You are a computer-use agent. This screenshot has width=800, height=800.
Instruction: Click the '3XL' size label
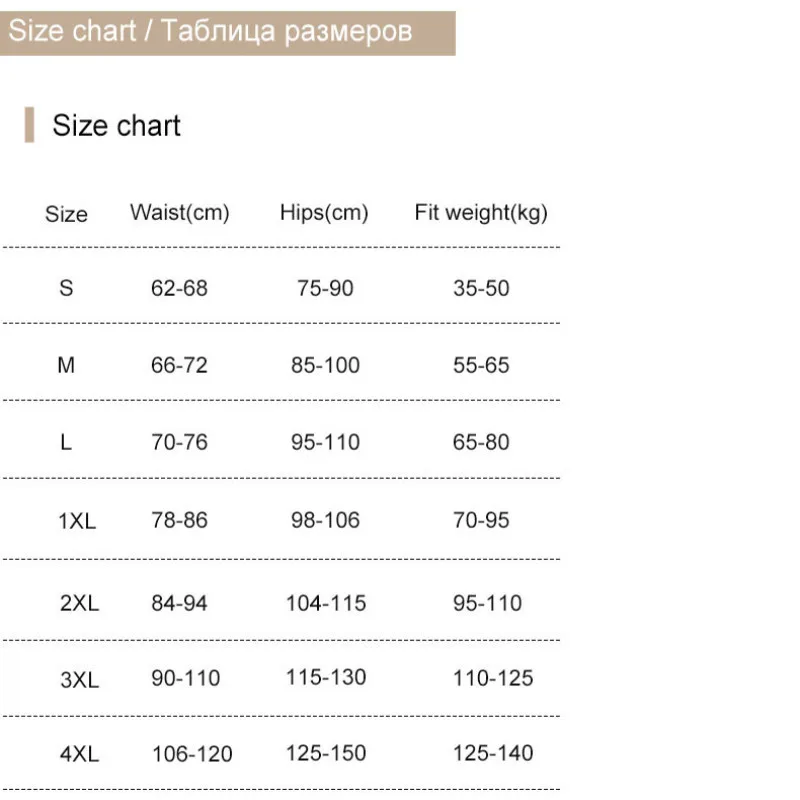coord(79,679)
